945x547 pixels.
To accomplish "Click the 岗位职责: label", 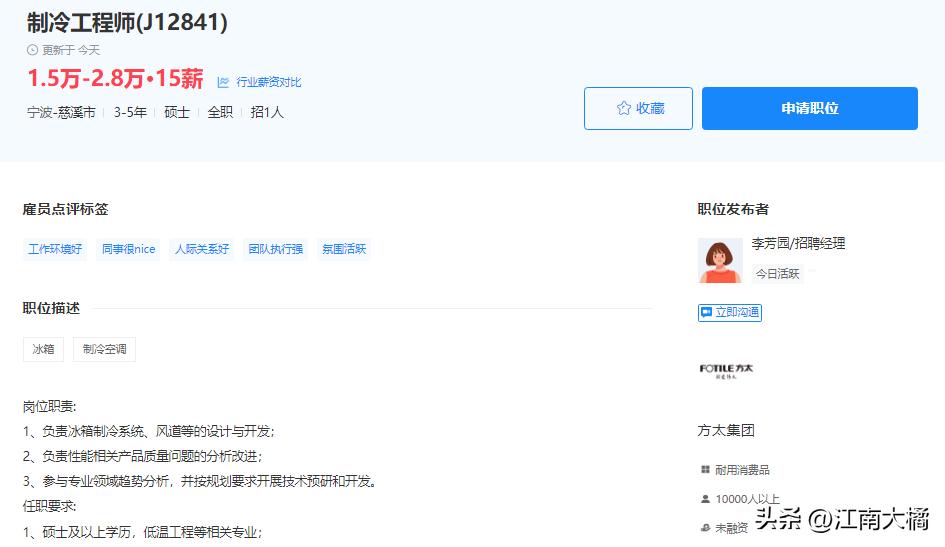I will [x=49, y=407].
